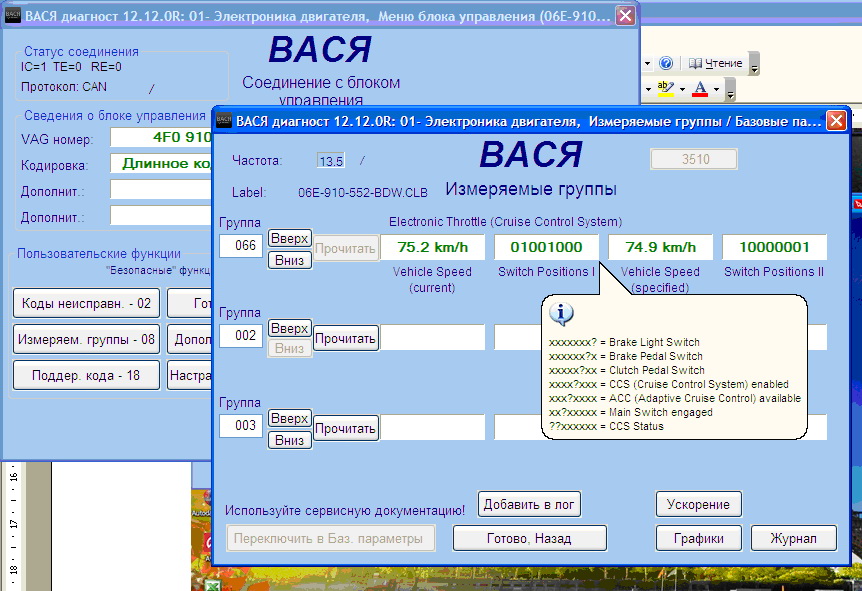The width and height of the screenshot is (862, 591).
Task: Click Вверх button for group 002
Action: click(290, 328)
